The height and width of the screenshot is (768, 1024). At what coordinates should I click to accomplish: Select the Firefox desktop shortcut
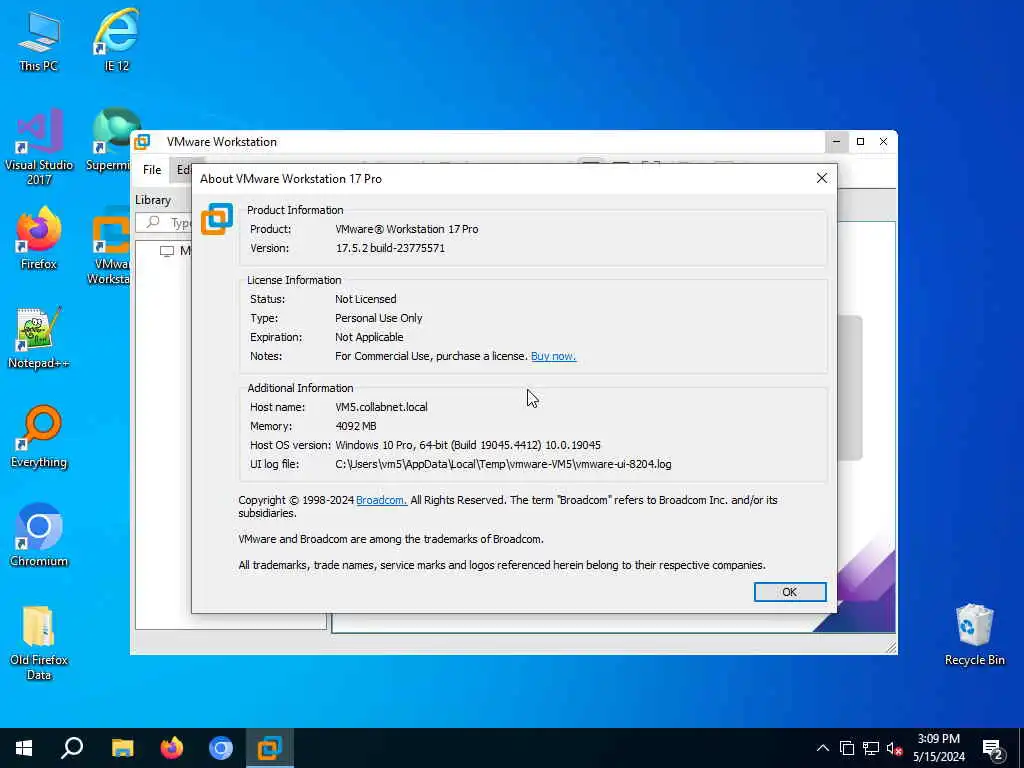point(39,238)
